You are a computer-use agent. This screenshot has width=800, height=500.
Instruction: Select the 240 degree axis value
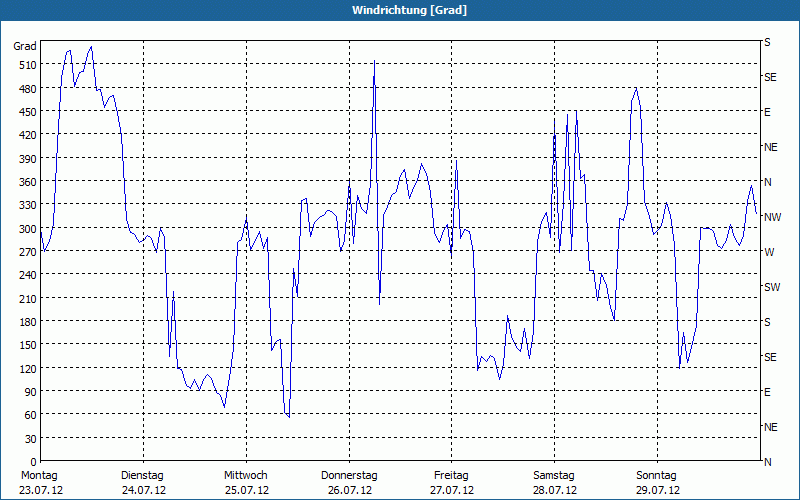[x=29, y=275]
